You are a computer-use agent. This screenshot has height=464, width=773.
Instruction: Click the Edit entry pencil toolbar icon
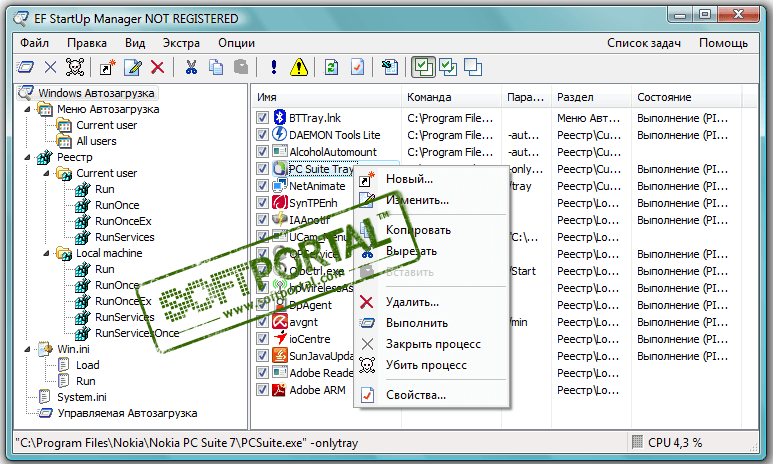[133, 67]
